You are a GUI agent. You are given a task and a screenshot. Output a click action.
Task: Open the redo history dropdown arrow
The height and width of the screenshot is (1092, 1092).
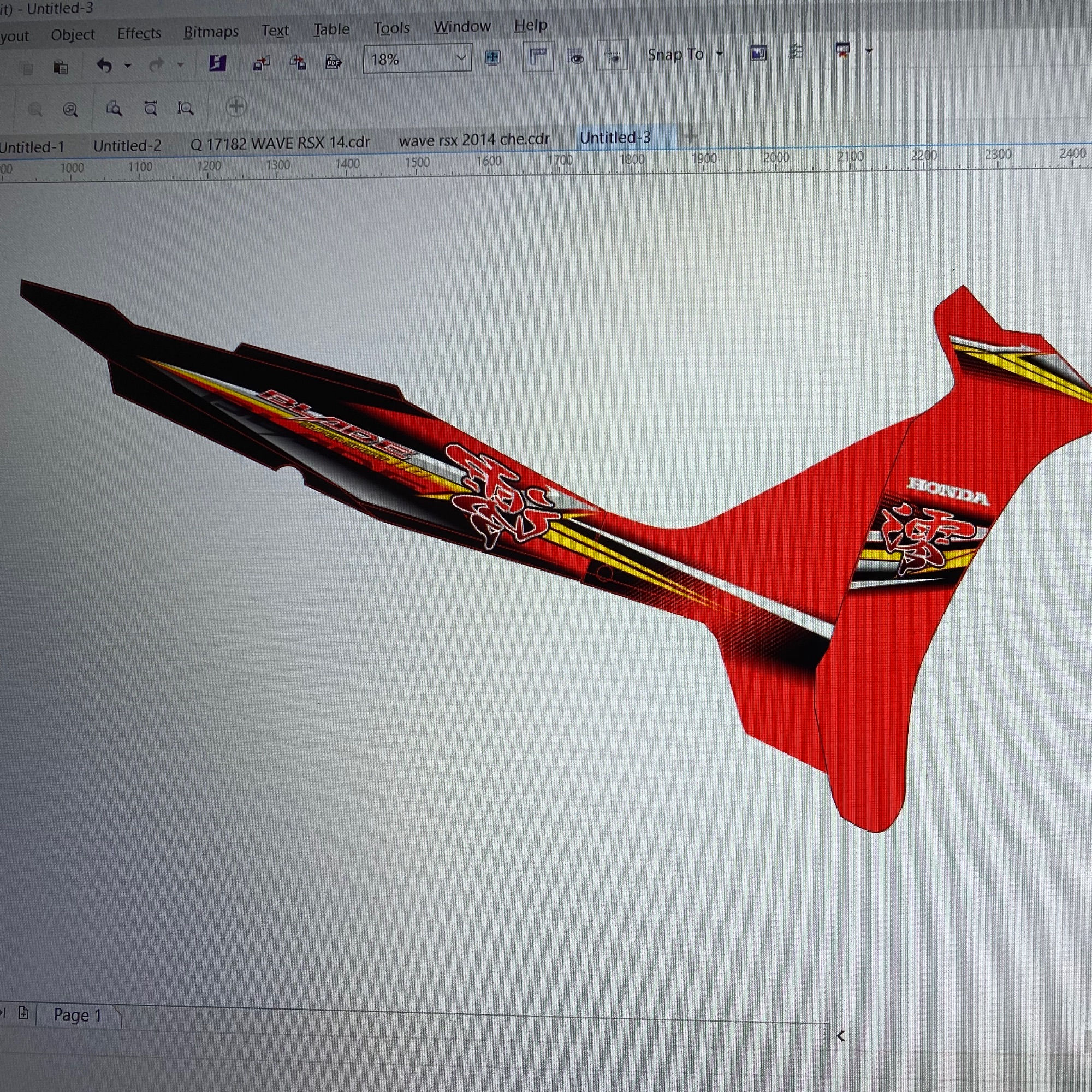180,64
